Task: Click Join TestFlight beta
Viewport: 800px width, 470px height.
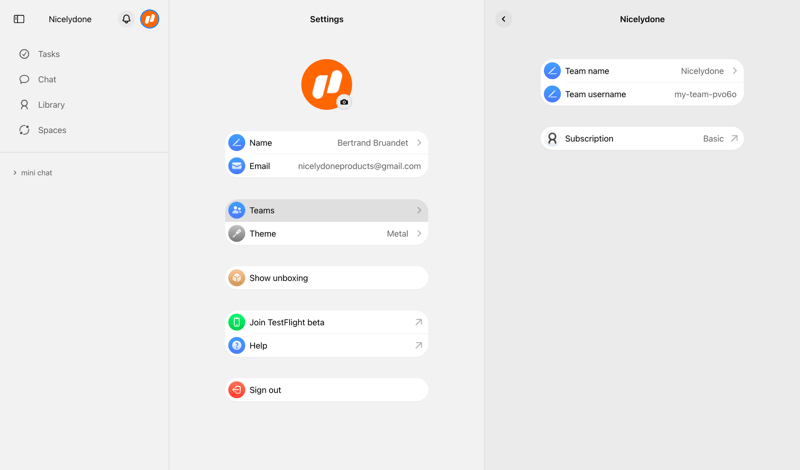Action: pos(327,323)
